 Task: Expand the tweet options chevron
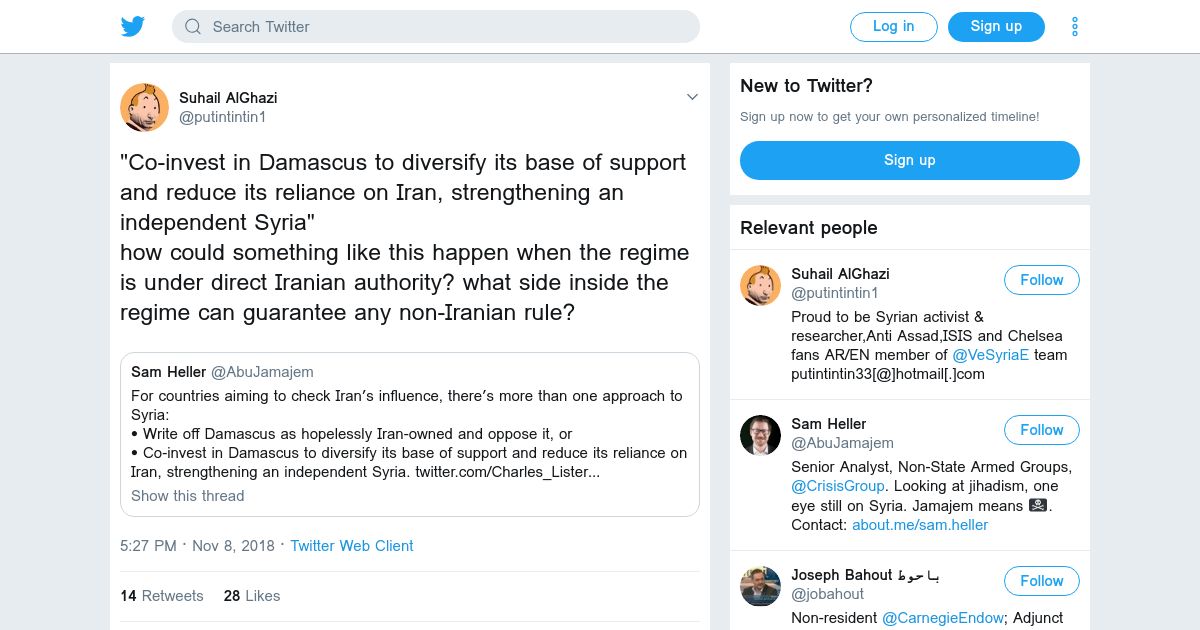pyautogui.click(x=692, y=97)
